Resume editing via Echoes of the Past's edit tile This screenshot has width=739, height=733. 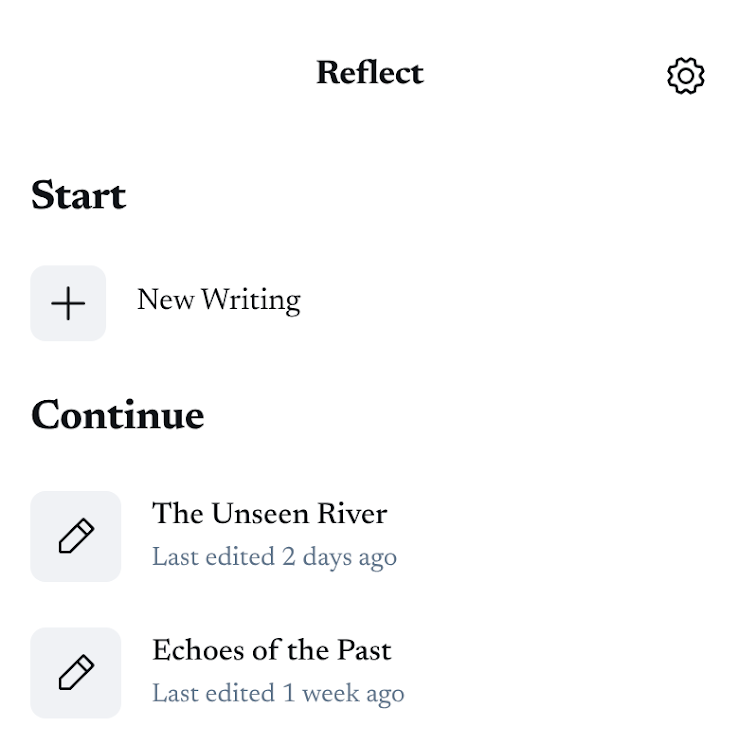(76, 672)
